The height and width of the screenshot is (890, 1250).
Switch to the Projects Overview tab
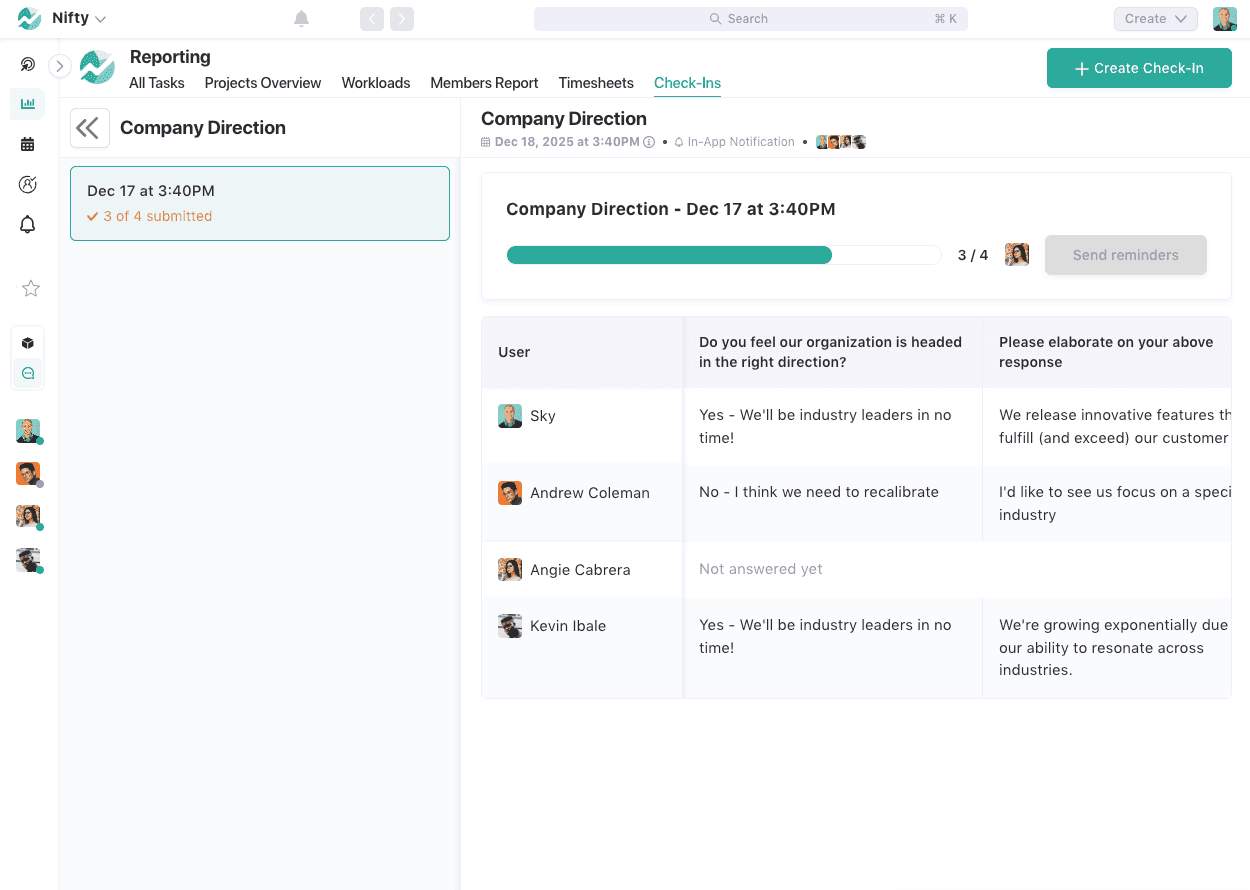click(x=262, y=83)
